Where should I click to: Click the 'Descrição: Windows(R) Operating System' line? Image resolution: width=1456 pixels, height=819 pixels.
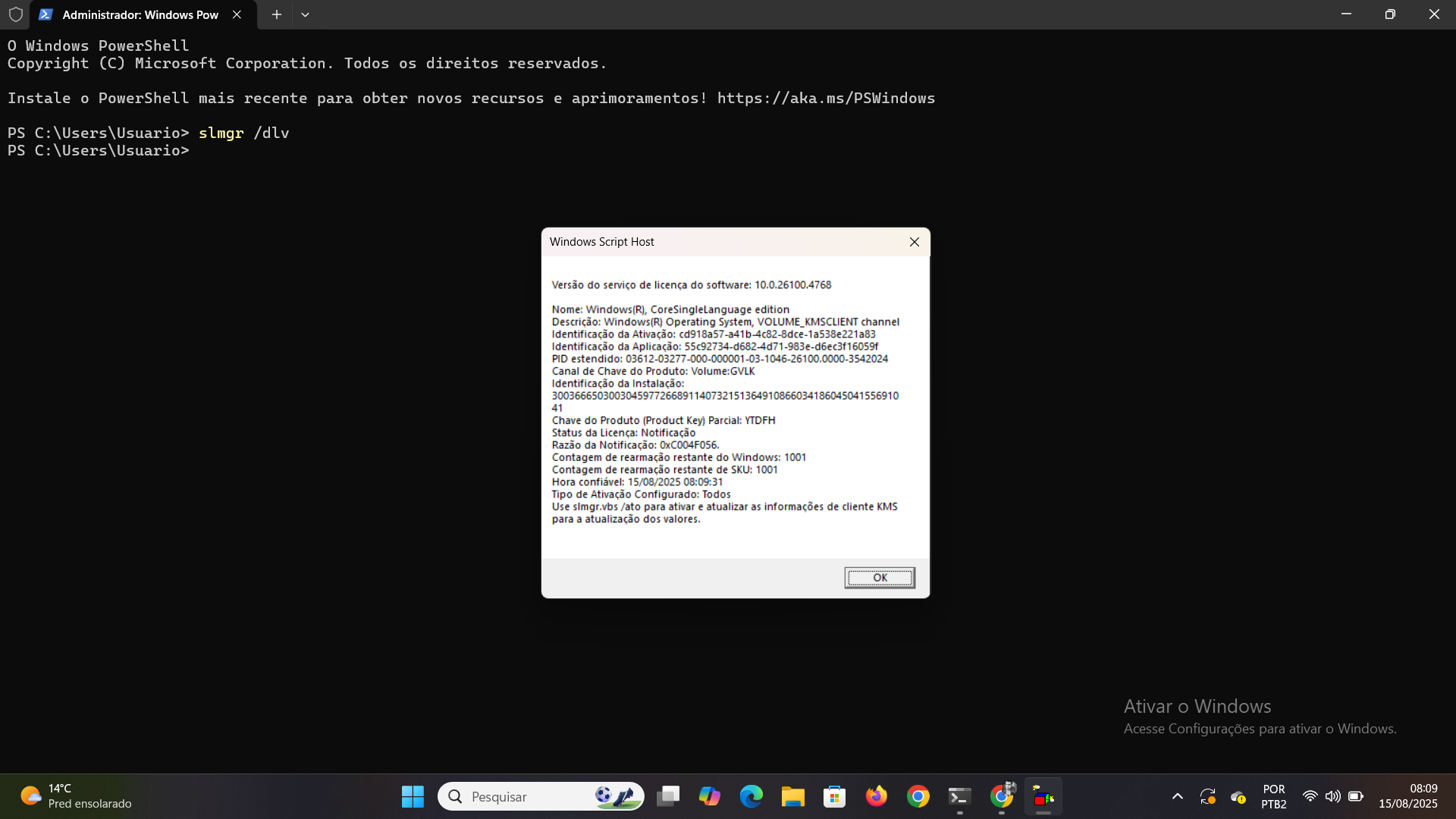(x=726, y=322)
